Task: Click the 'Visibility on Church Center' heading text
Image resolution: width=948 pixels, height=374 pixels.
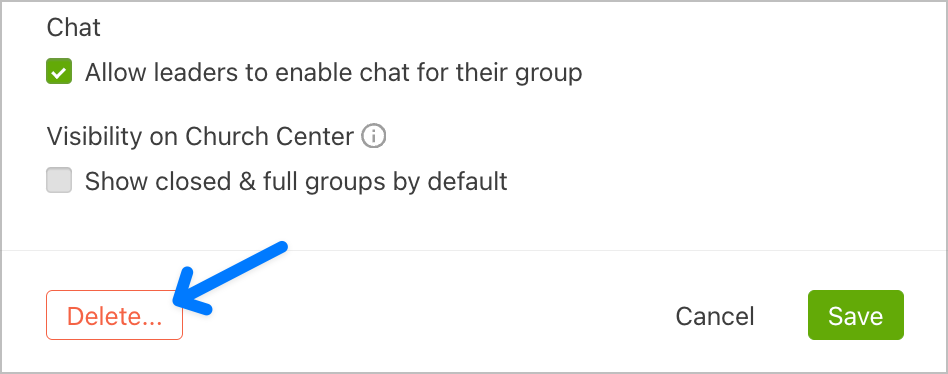Action: [200, 137]
